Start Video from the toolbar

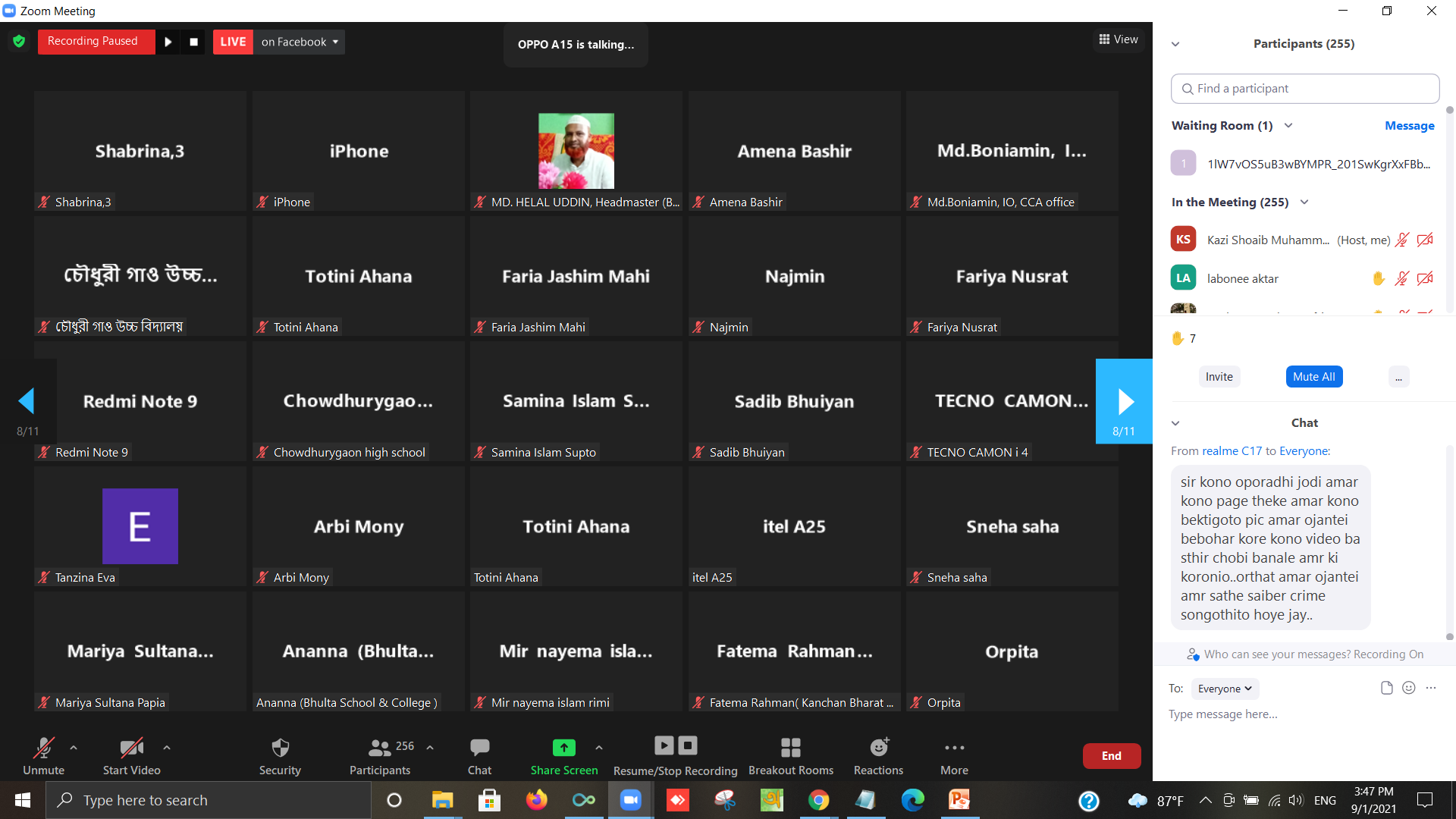[132, 756]
